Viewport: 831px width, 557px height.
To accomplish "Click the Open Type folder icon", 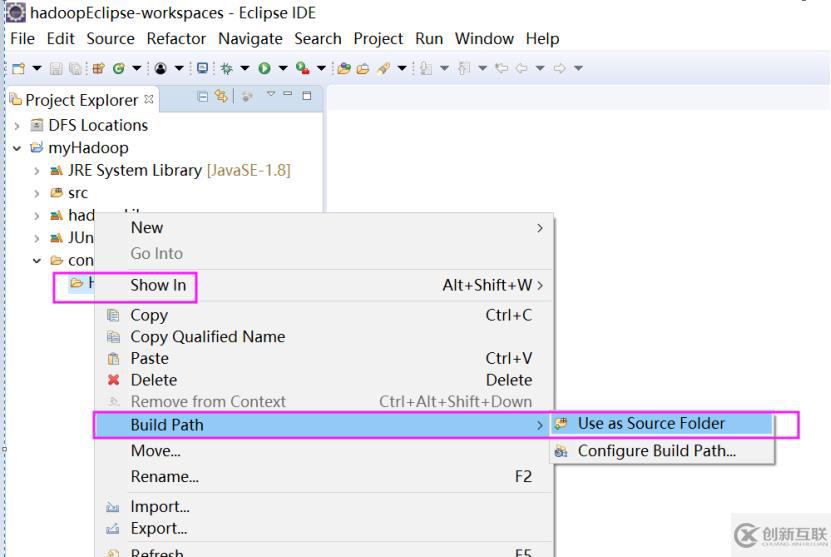I will pyautogui.click(x=344, y=68).
